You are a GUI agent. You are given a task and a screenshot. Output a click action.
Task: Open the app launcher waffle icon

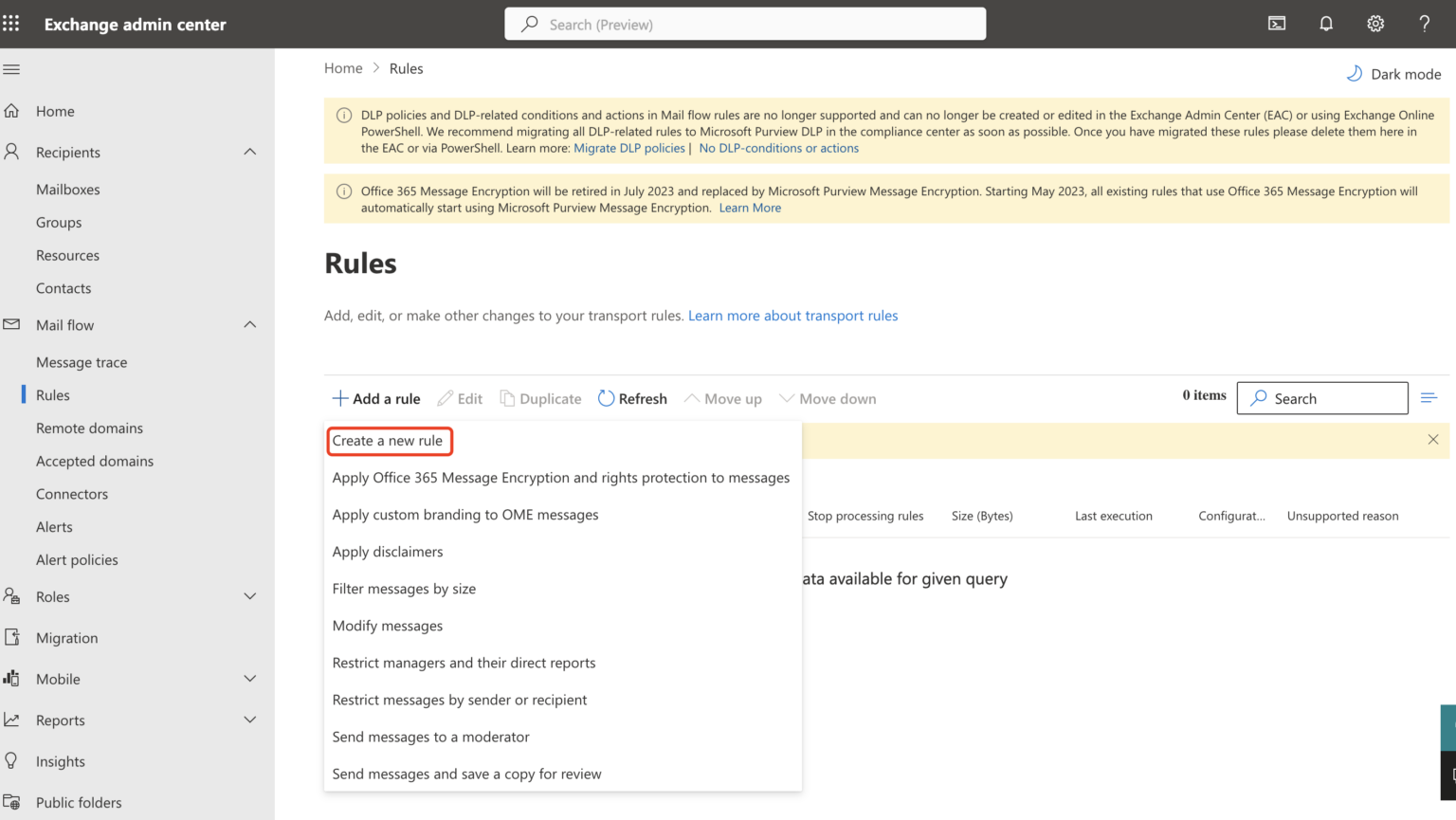coord(10,23)
